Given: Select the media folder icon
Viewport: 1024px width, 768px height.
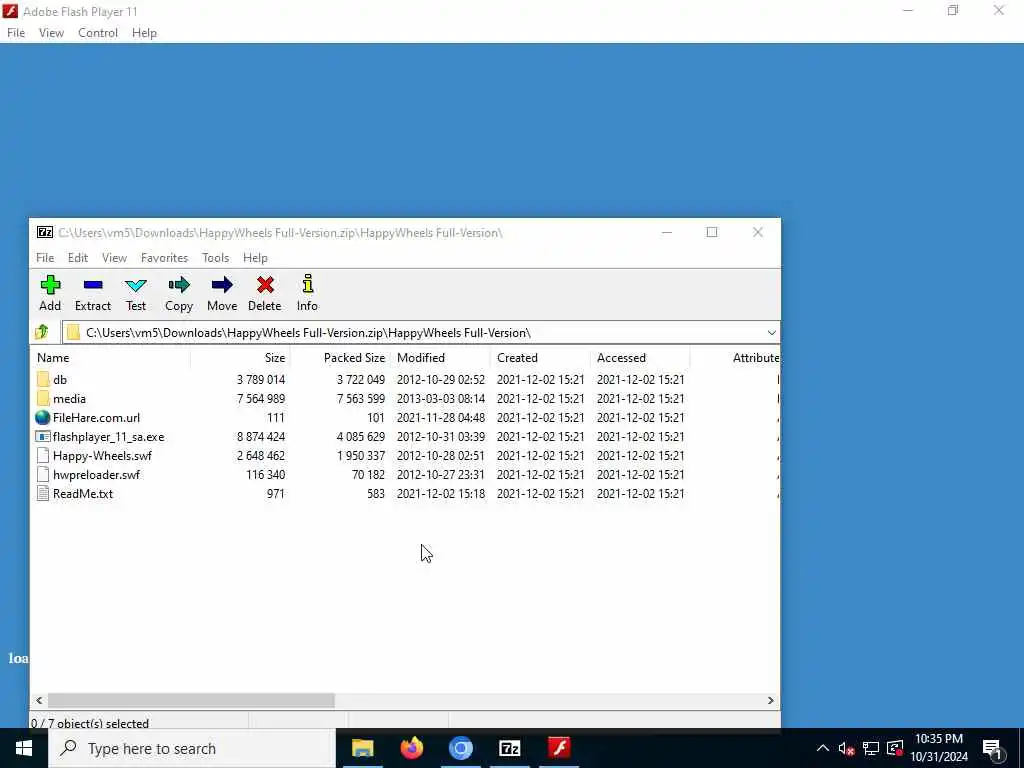Looking at the screenshot, I should coord(43,398).
